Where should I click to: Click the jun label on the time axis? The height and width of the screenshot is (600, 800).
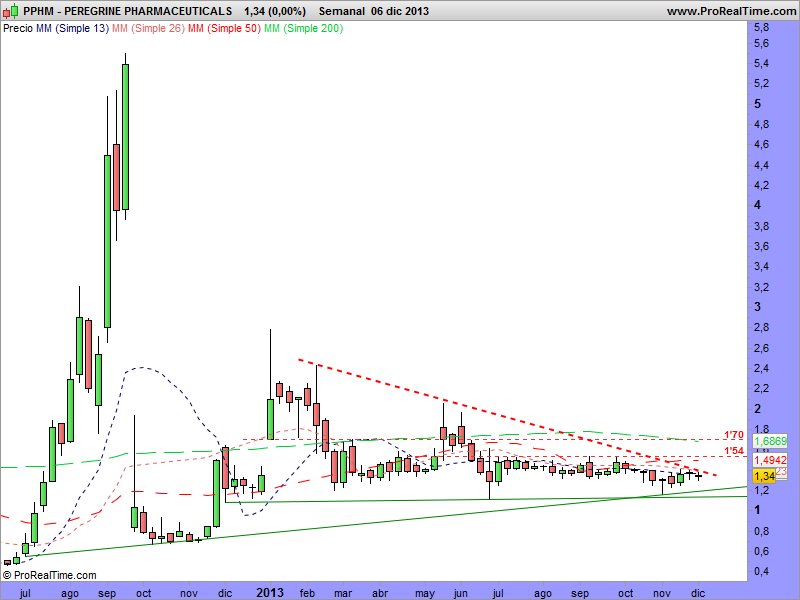point(461,594)
